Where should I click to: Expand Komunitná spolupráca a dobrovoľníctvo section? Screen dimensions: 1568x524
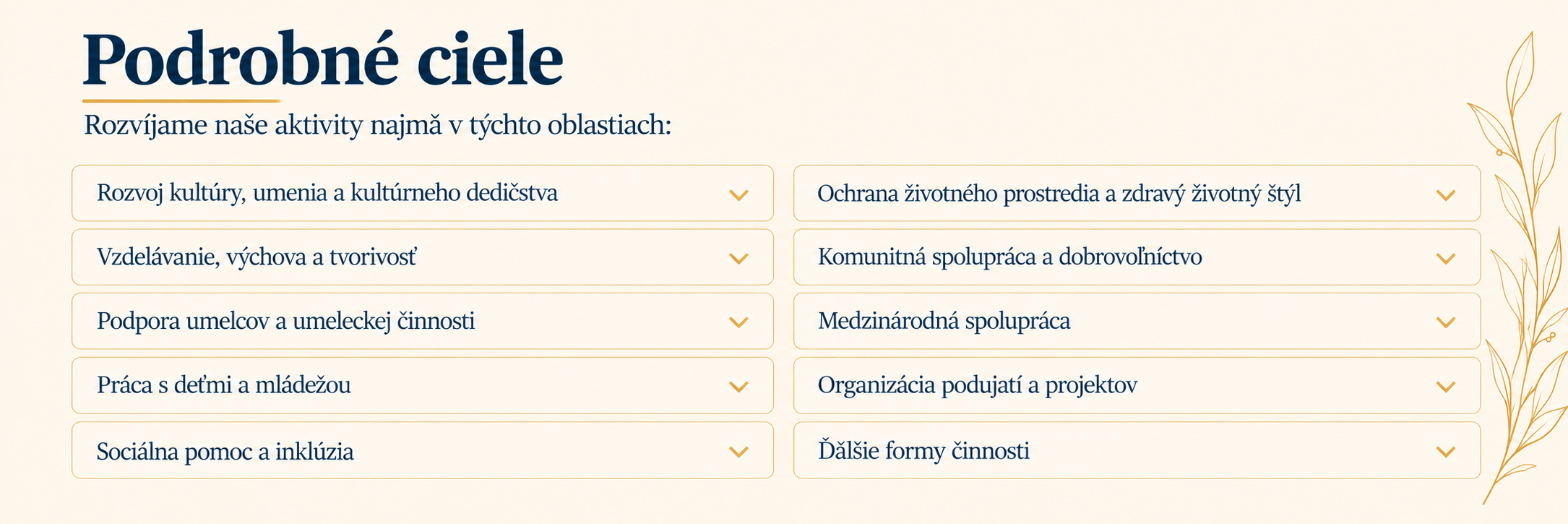pyautogui.click(x=1137, y=257)
